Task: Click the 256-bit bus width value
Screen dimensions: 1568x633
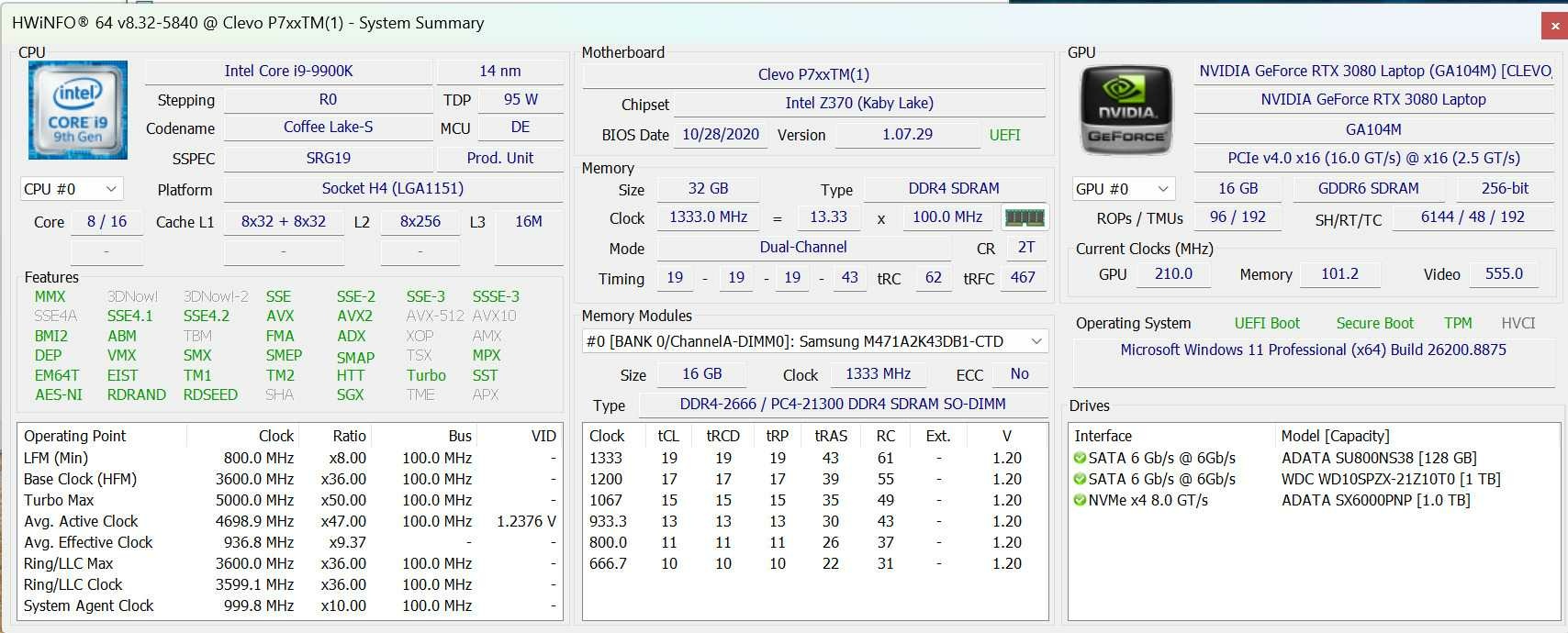Action: click(x=1505, y=188)
